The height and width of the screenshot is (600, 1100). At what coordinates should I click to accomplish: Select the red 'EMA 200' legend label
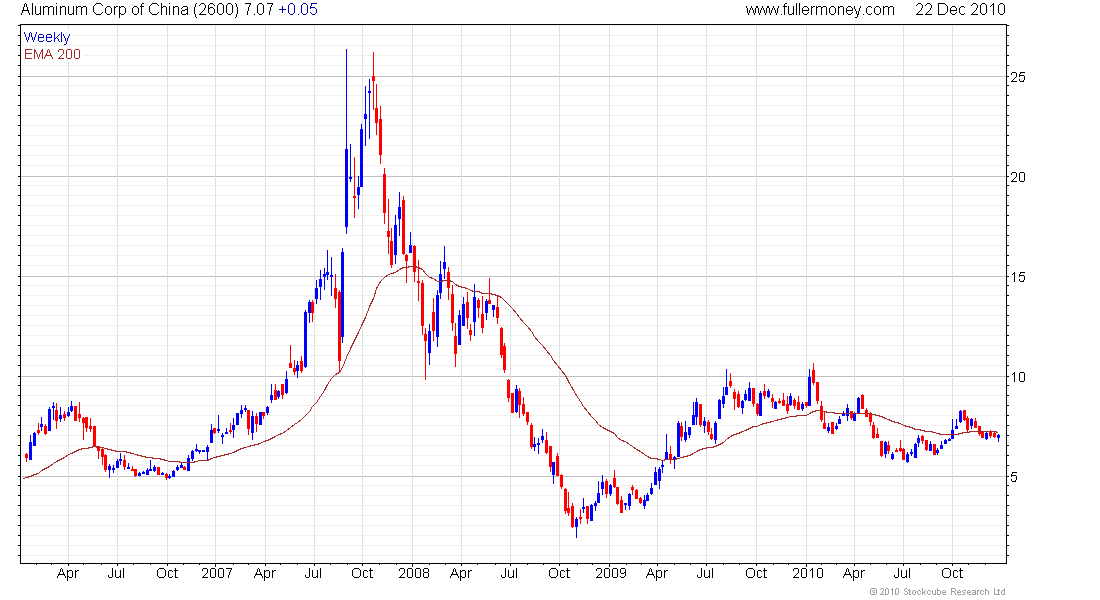(53, 55)
